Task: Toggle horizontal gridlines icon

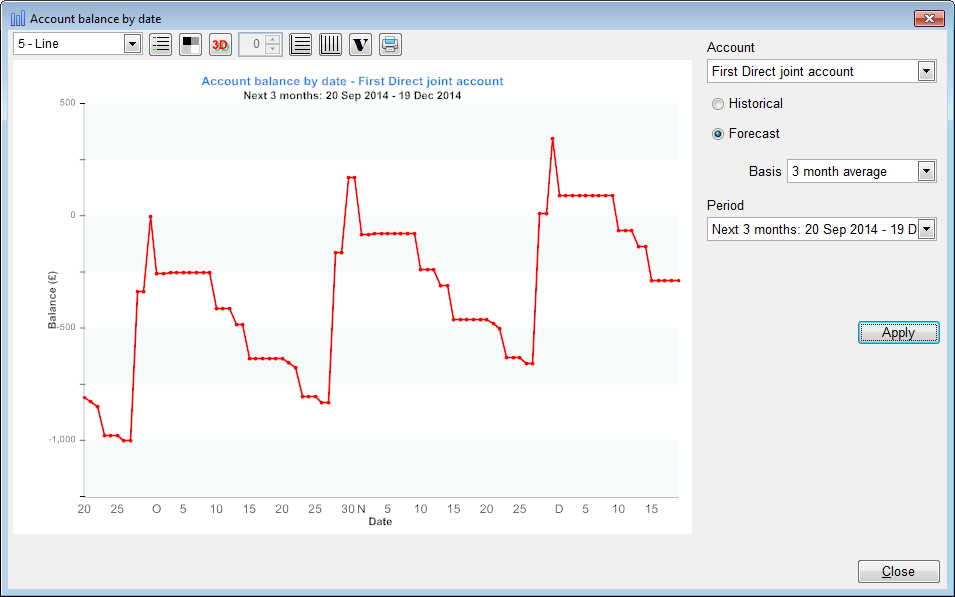Action: point(300,44)
